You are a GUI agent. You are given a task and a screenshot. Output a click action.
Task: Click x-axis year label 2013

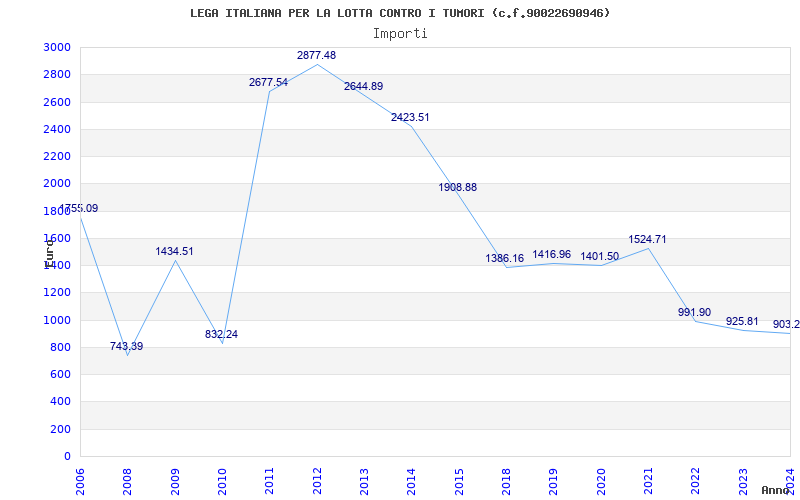[364, 481]
